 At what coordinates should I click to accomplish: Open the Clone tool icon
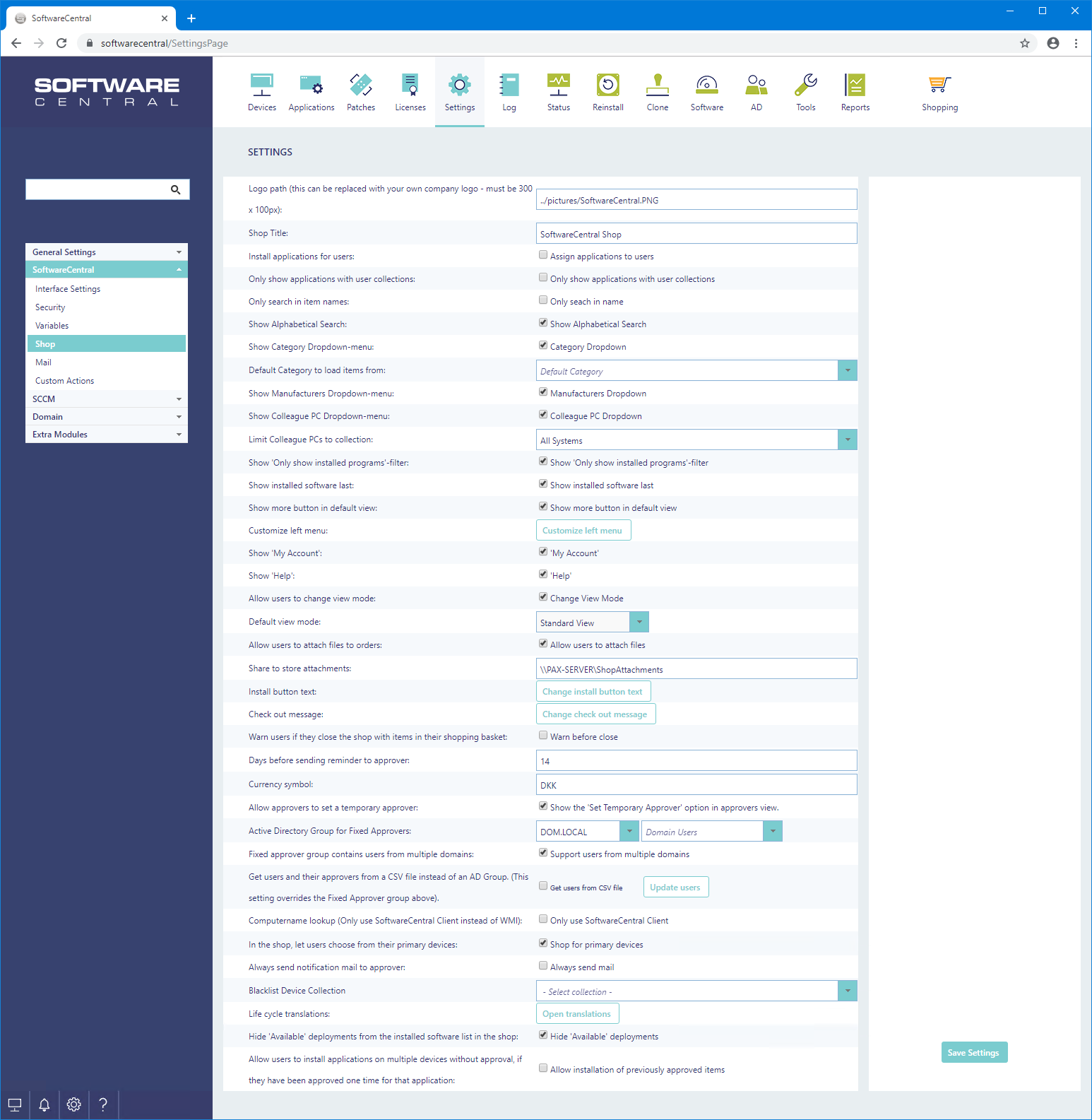click(657, 86)
